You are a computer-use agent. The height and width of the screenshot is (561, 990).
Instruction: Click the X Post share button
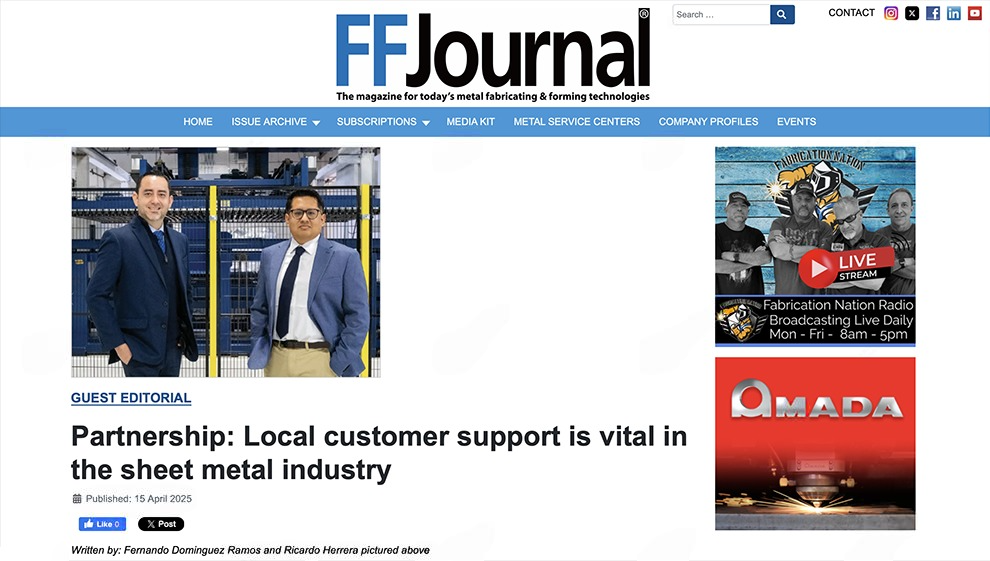tap(161, 524)
